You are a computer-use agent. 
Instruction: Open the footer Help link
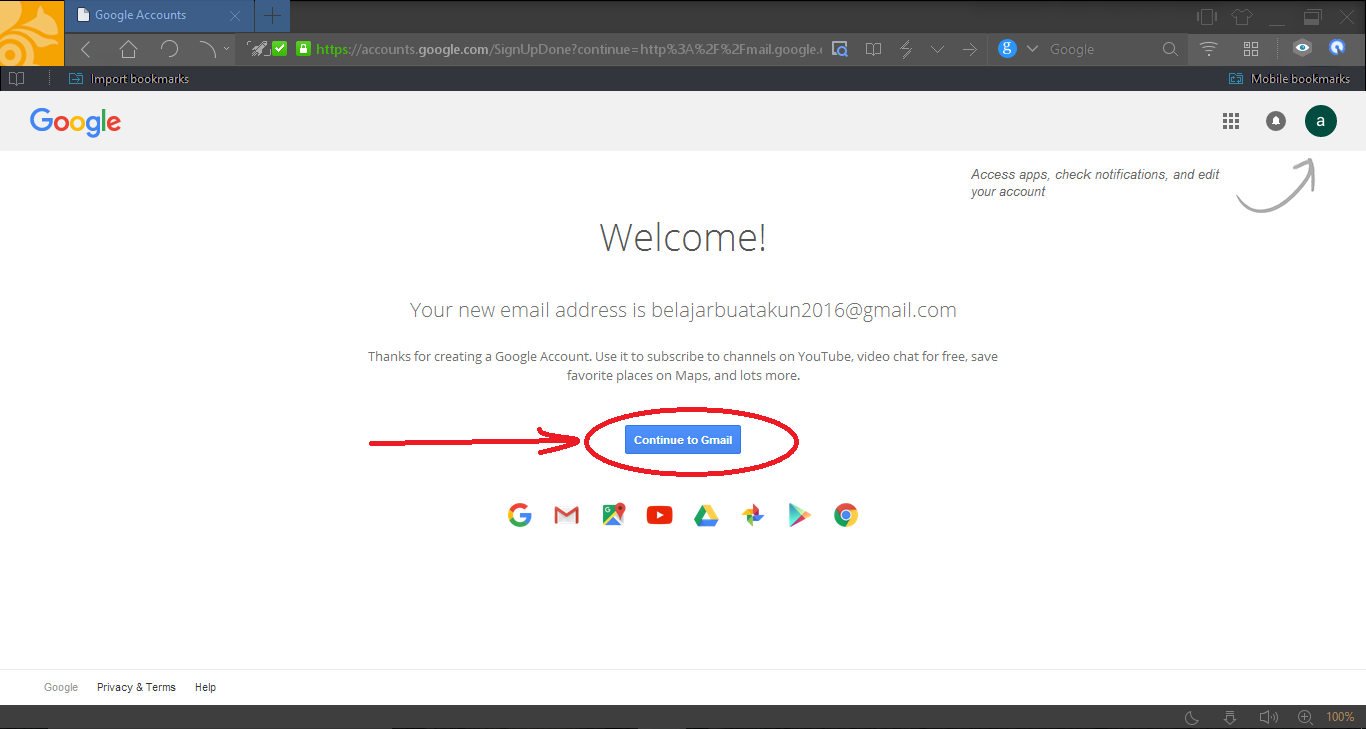pos(205,687)
